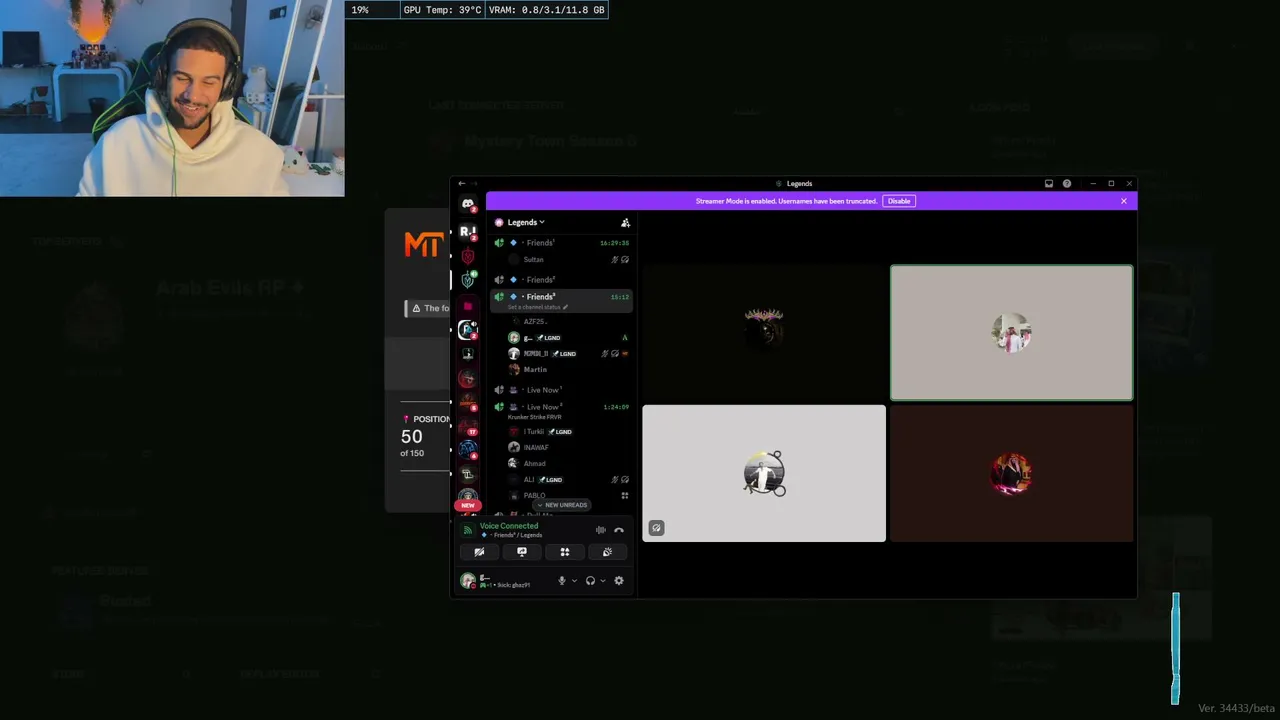This screenshot has height=720, width=1280.
Task: Join the Friends¹ voice channel
Action: (x=562, y=243)
